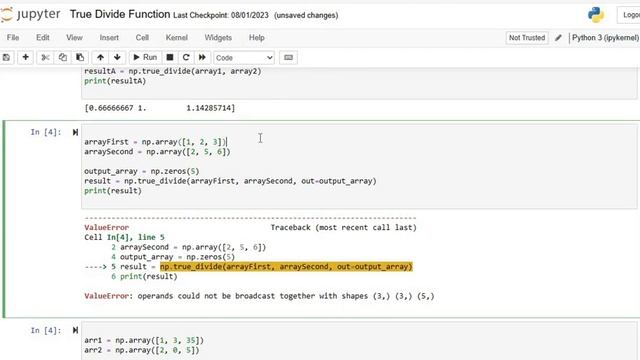Click the Python 3 (ipykernel) indicator
The height and width of the screenshot is (360, 640).
tap(605, 38)
